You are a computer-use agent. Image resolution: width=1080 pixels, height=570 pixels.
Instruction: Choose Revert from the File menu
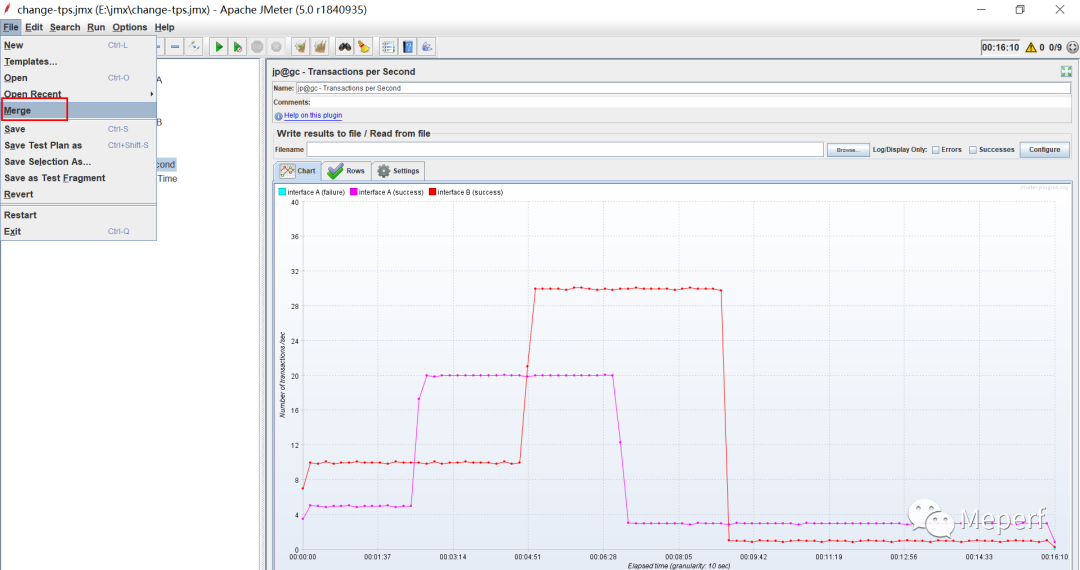pos(79,194)
